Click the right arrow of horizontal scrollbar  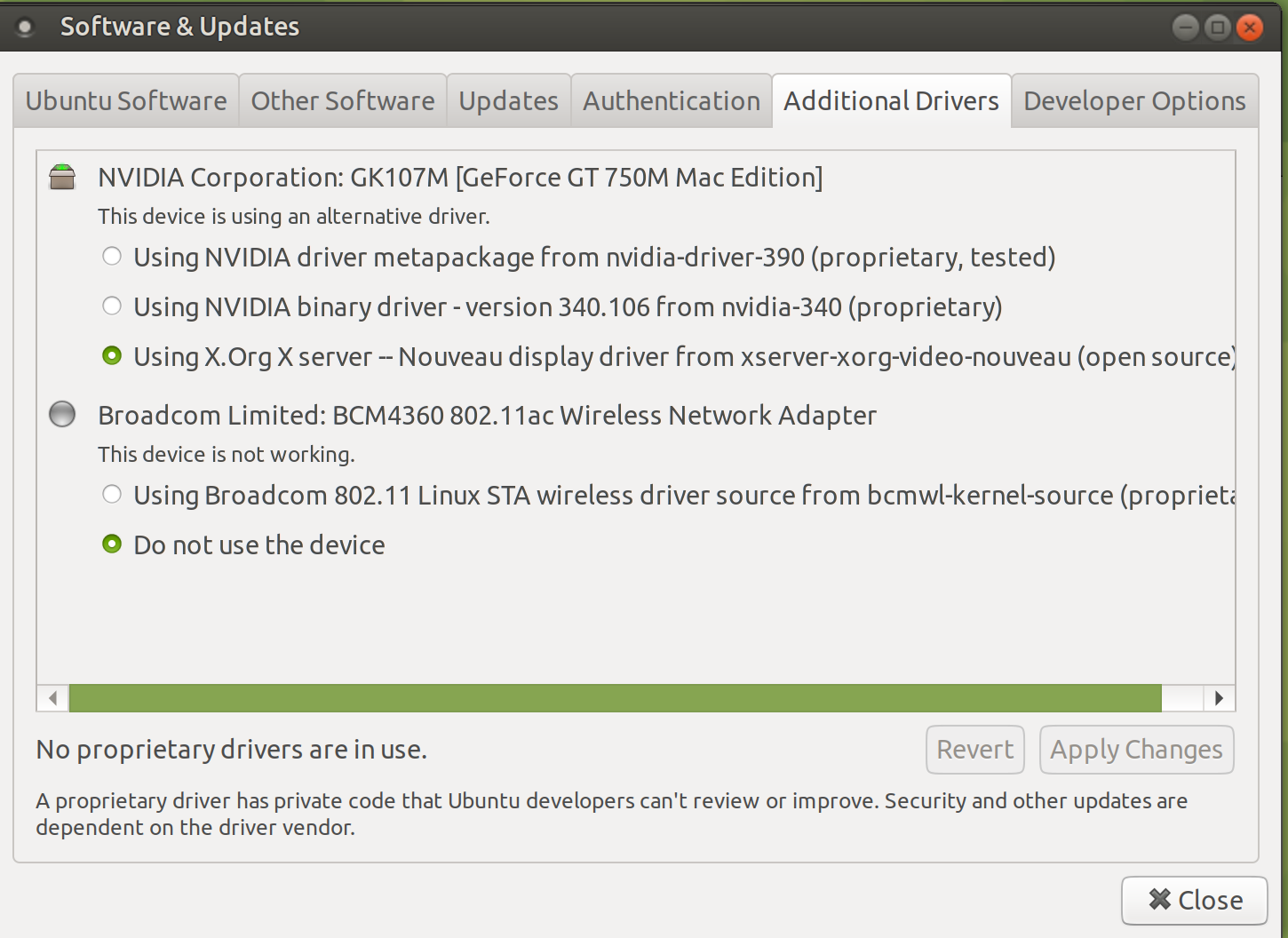click(1219, 698)
